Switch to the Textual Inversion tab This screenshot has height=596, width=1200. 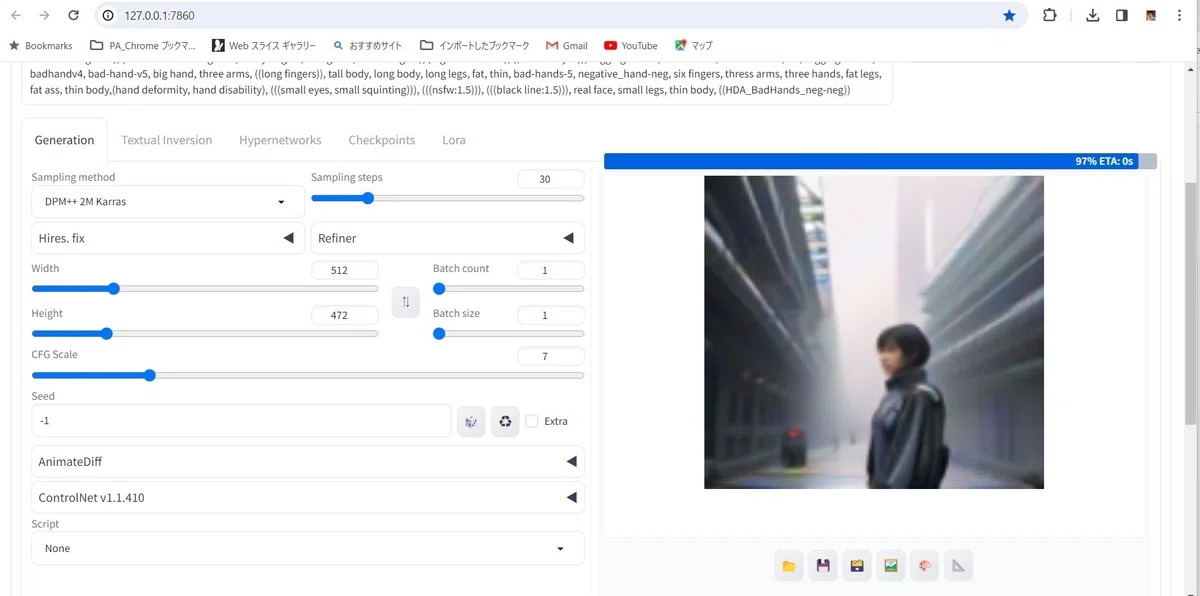[x=167, y=140]
